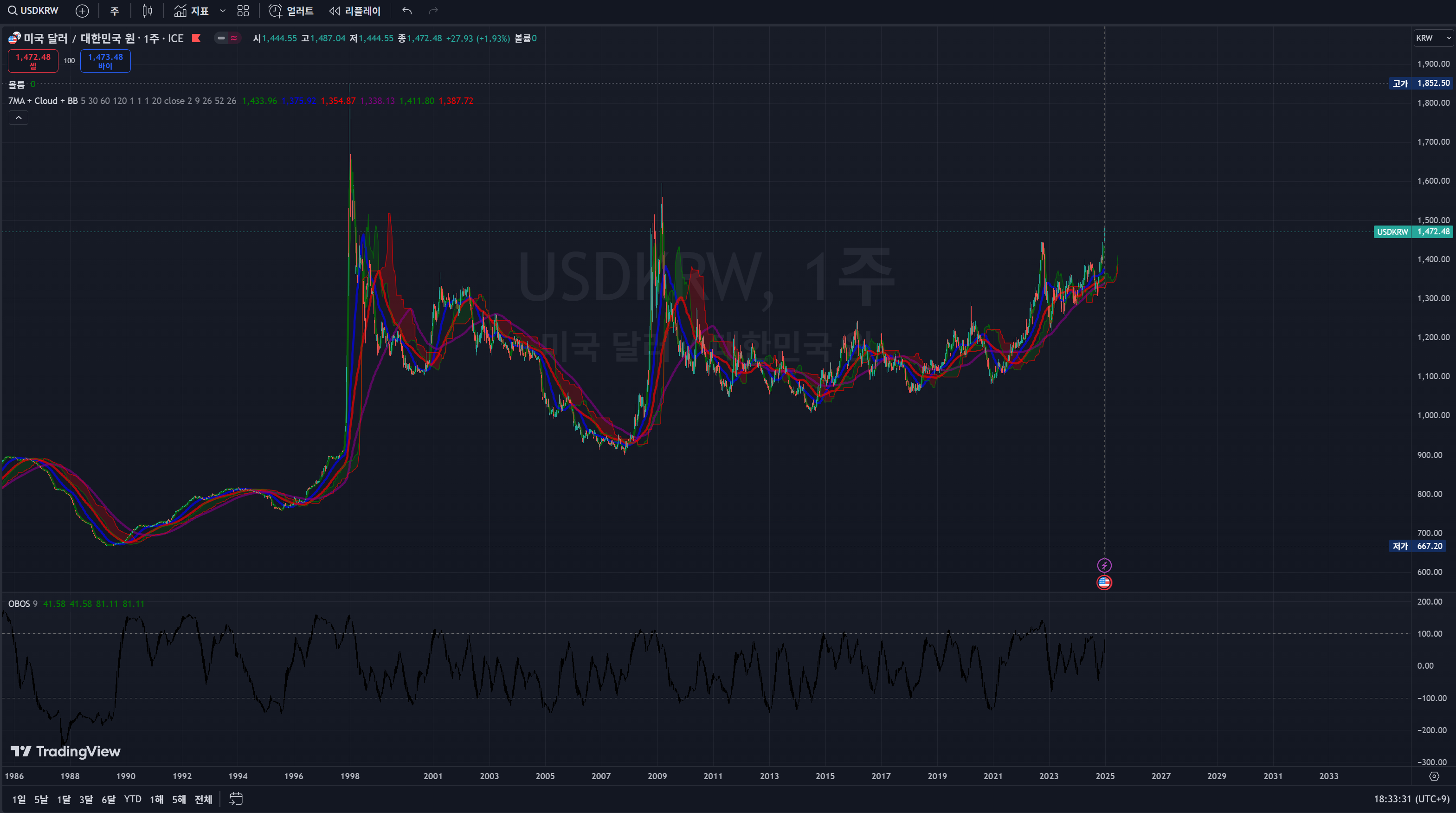Click the red flag symbol marker
The image size is (1456, 813).
[197, 38]
